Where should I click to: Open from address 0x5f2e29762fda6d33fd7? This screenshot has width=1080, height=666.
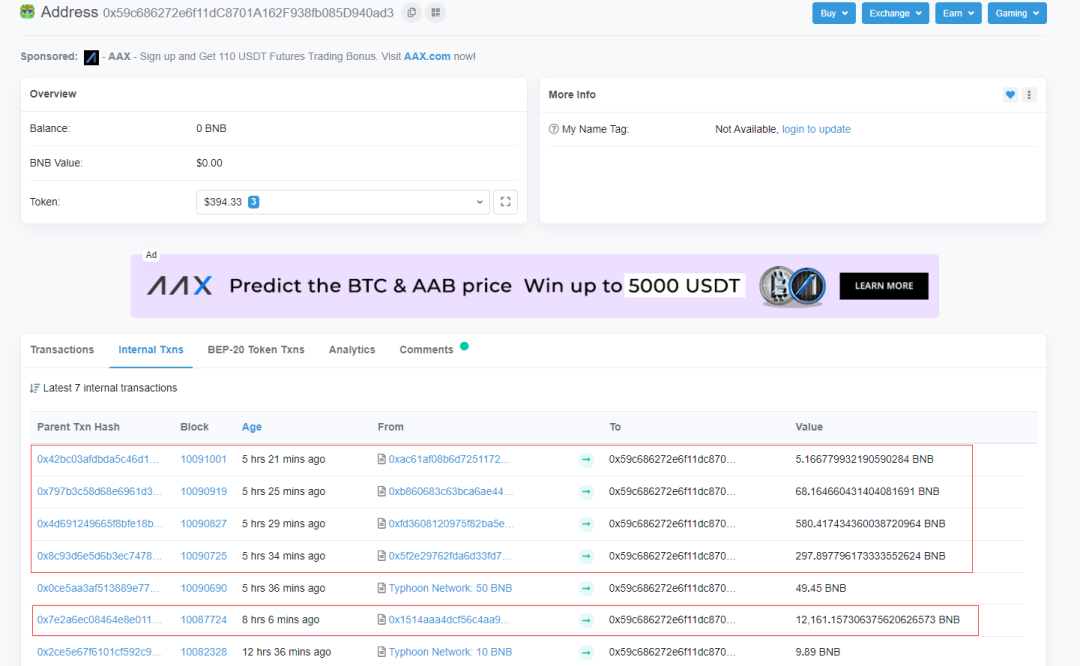(450, 555)
